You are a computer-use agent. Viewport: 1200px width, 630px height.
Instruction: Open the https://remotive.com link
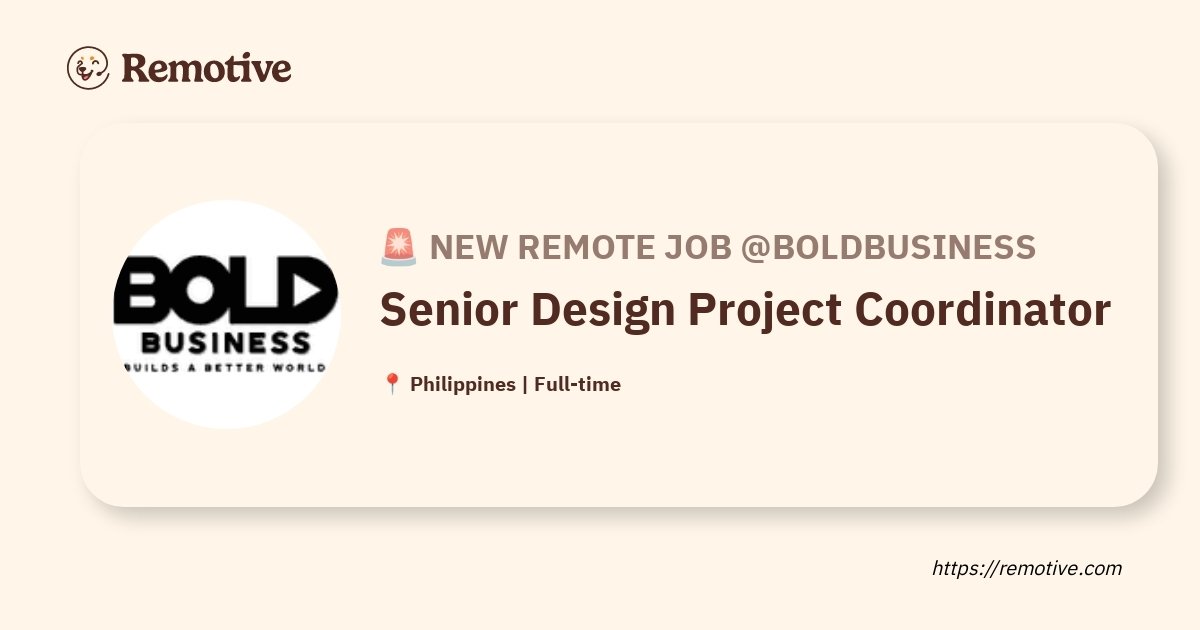[x=1027, y=568]
